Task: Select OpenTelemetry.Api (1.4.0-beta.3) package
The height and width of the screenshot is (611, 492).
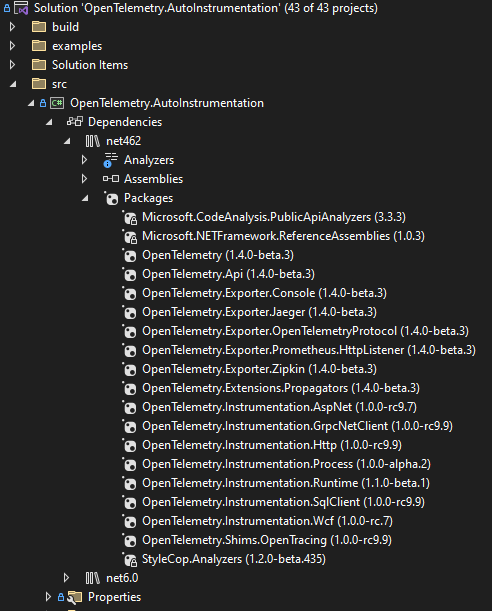Action: (x=228, y=274)
